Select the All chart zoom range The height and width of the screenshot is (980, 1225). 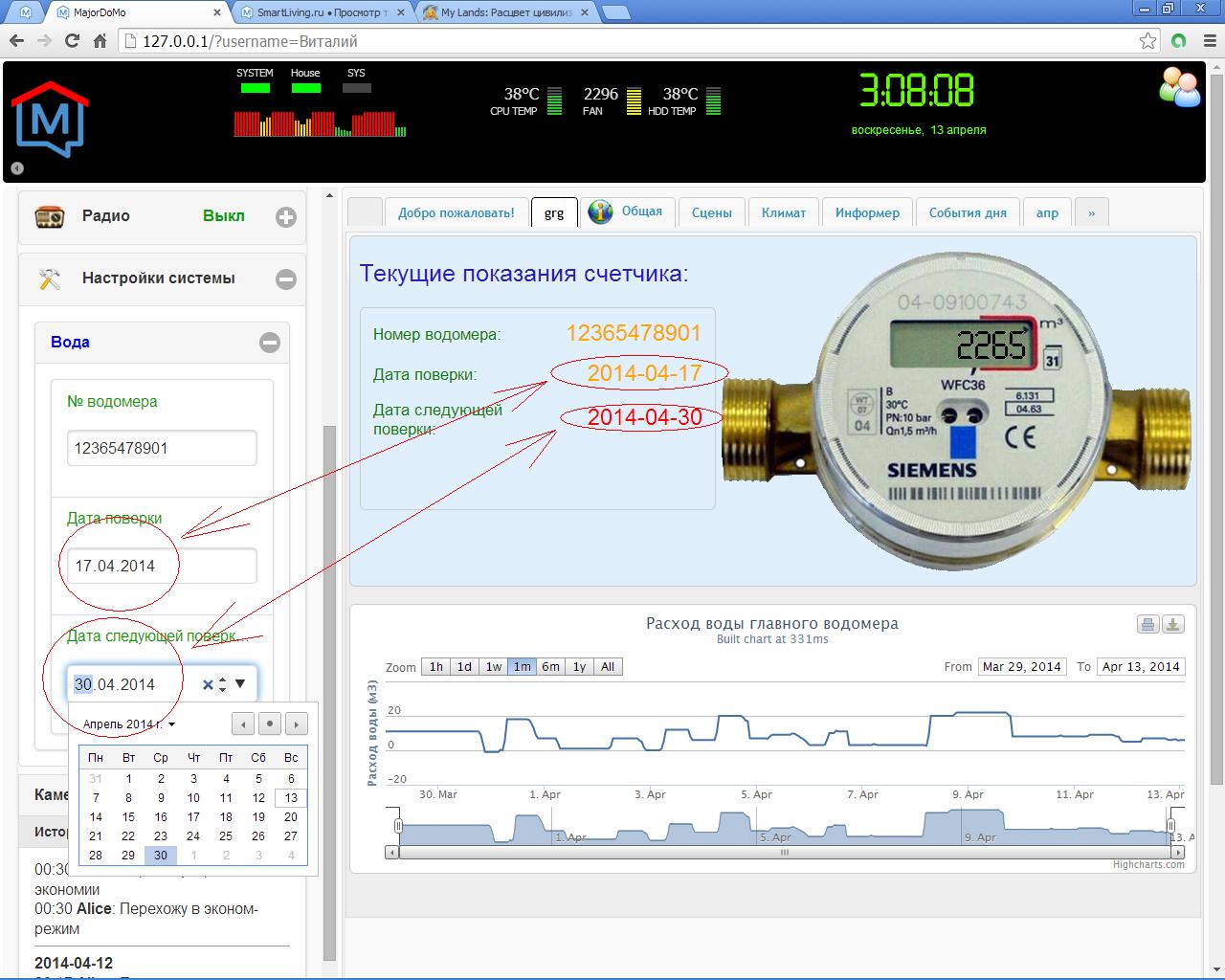pyautogui.click(x=608, y=667)
